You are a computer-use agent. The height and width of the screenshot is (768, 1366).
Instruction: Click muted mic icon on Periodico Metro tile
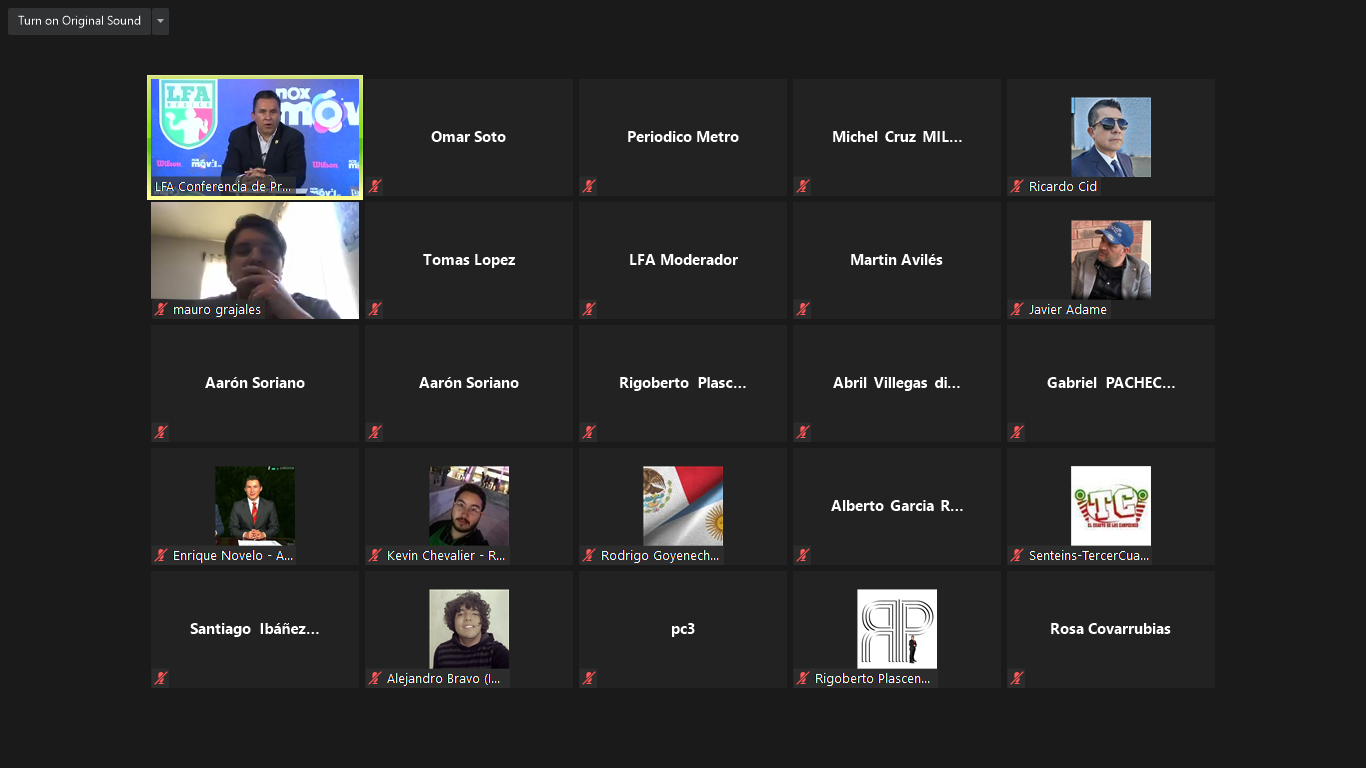(589, 186)
